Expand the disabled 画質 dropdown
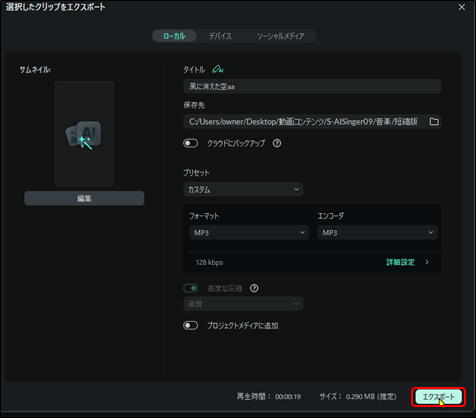Image resolution: width=476 pixels, height=418 pixels. 243,304
